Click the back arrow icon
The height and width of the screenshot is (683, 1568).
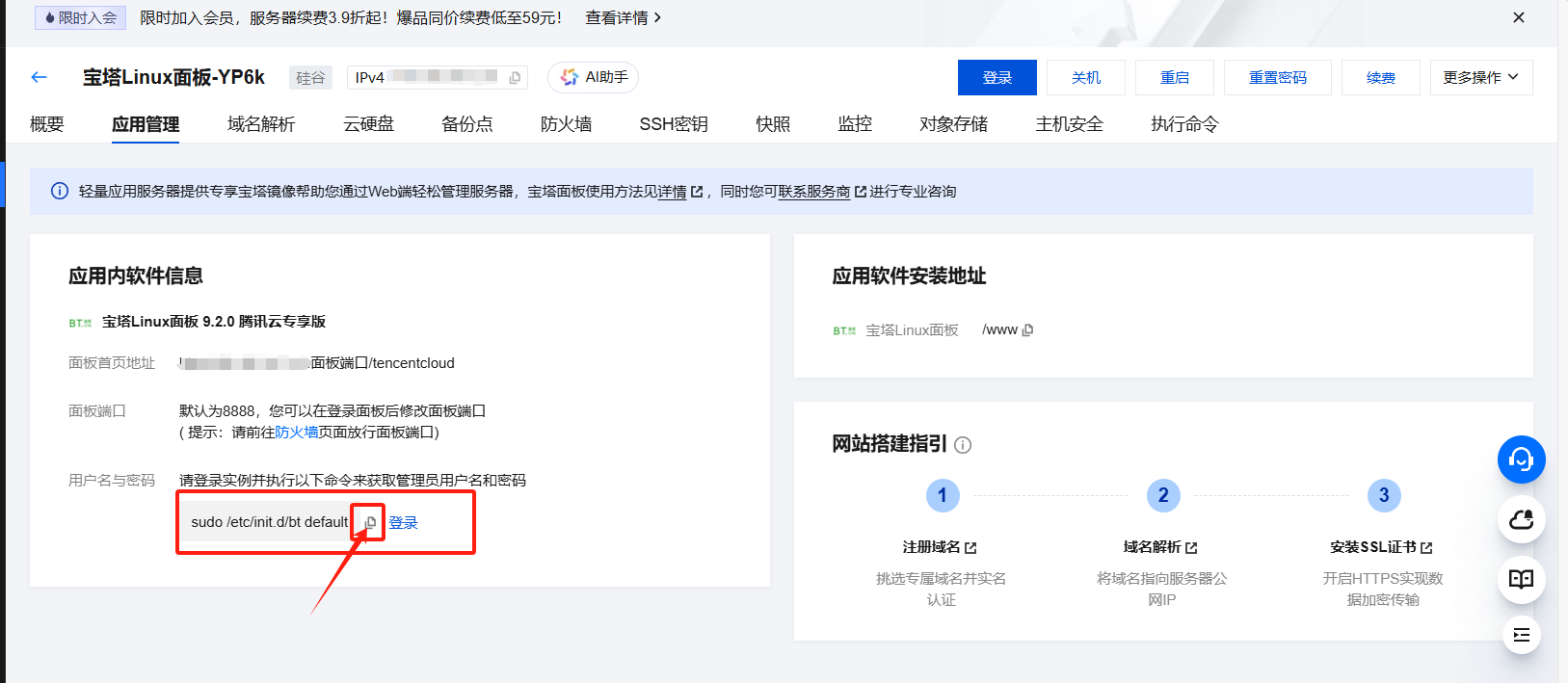pyautogui.click(x=40, y=77)
